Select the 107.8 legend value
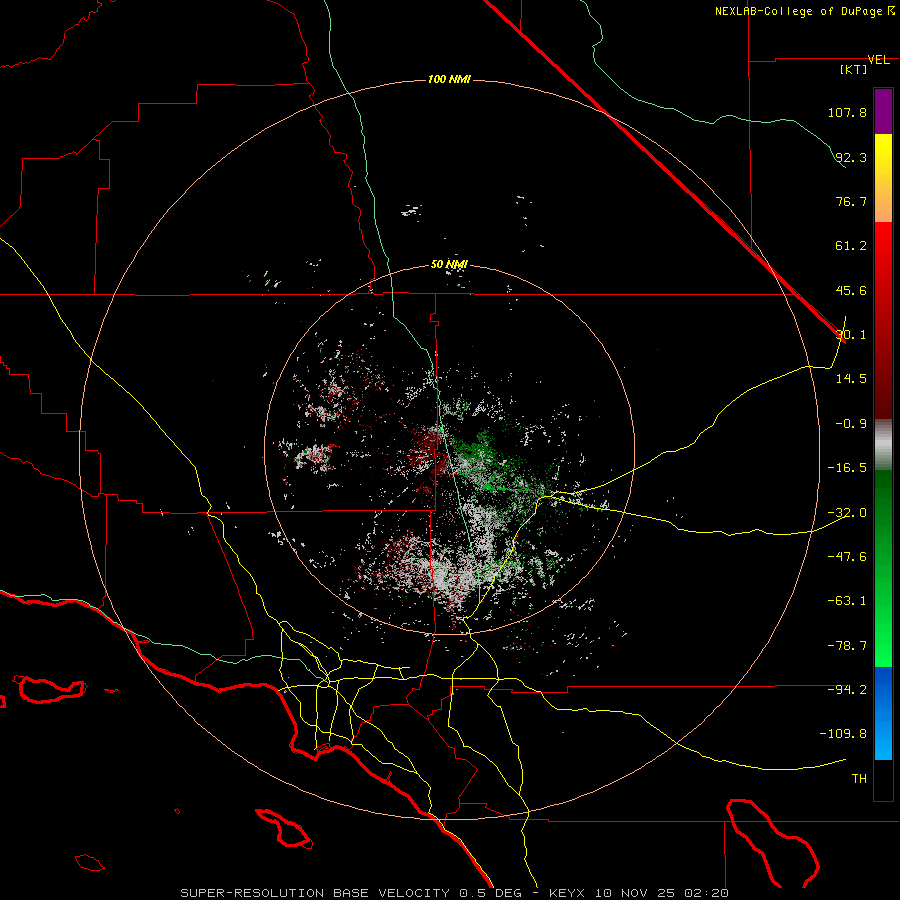 point(847,112)
